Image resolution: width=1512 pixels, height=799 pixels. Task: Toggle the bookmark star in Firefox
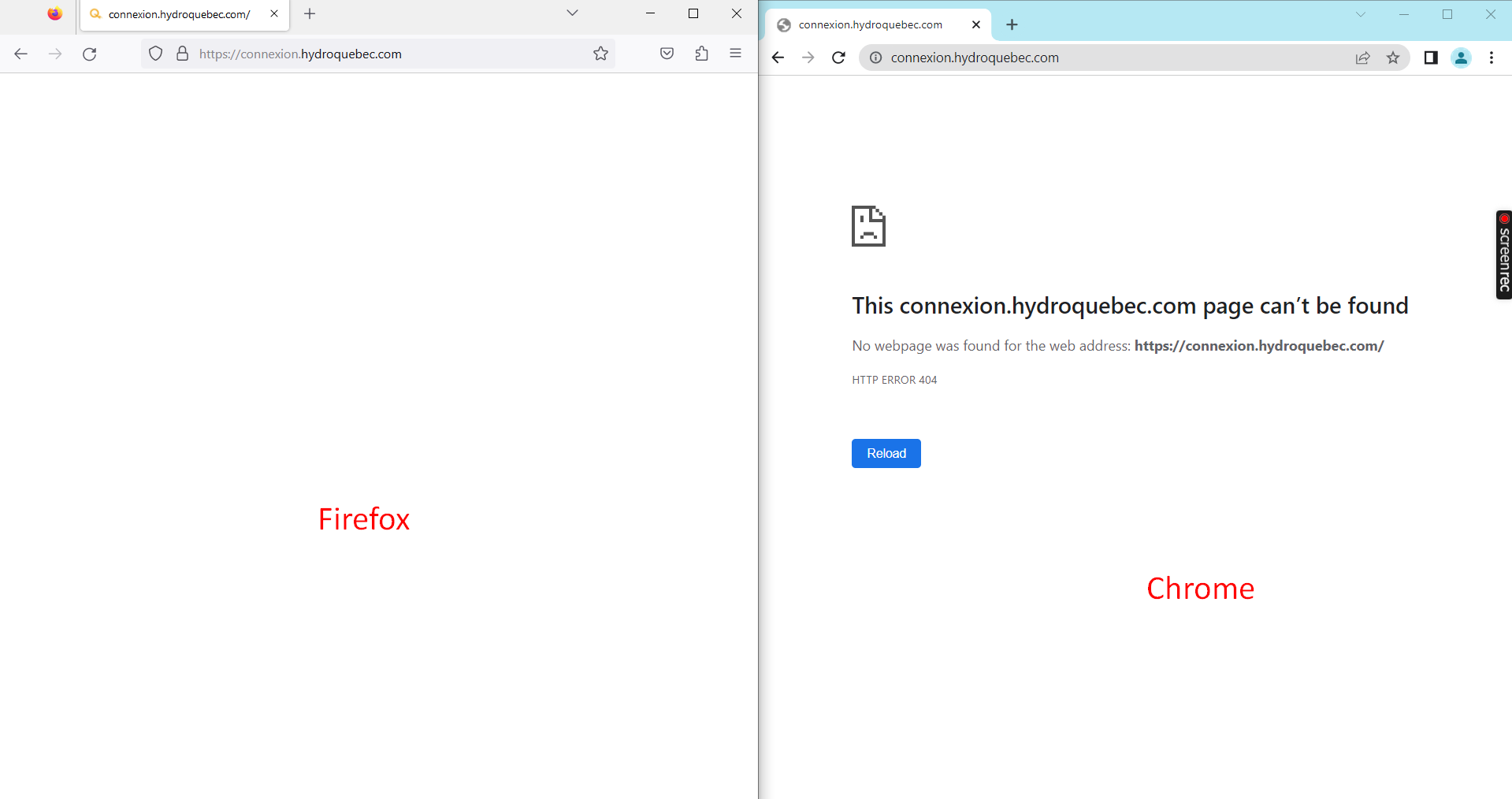(600, 54)
